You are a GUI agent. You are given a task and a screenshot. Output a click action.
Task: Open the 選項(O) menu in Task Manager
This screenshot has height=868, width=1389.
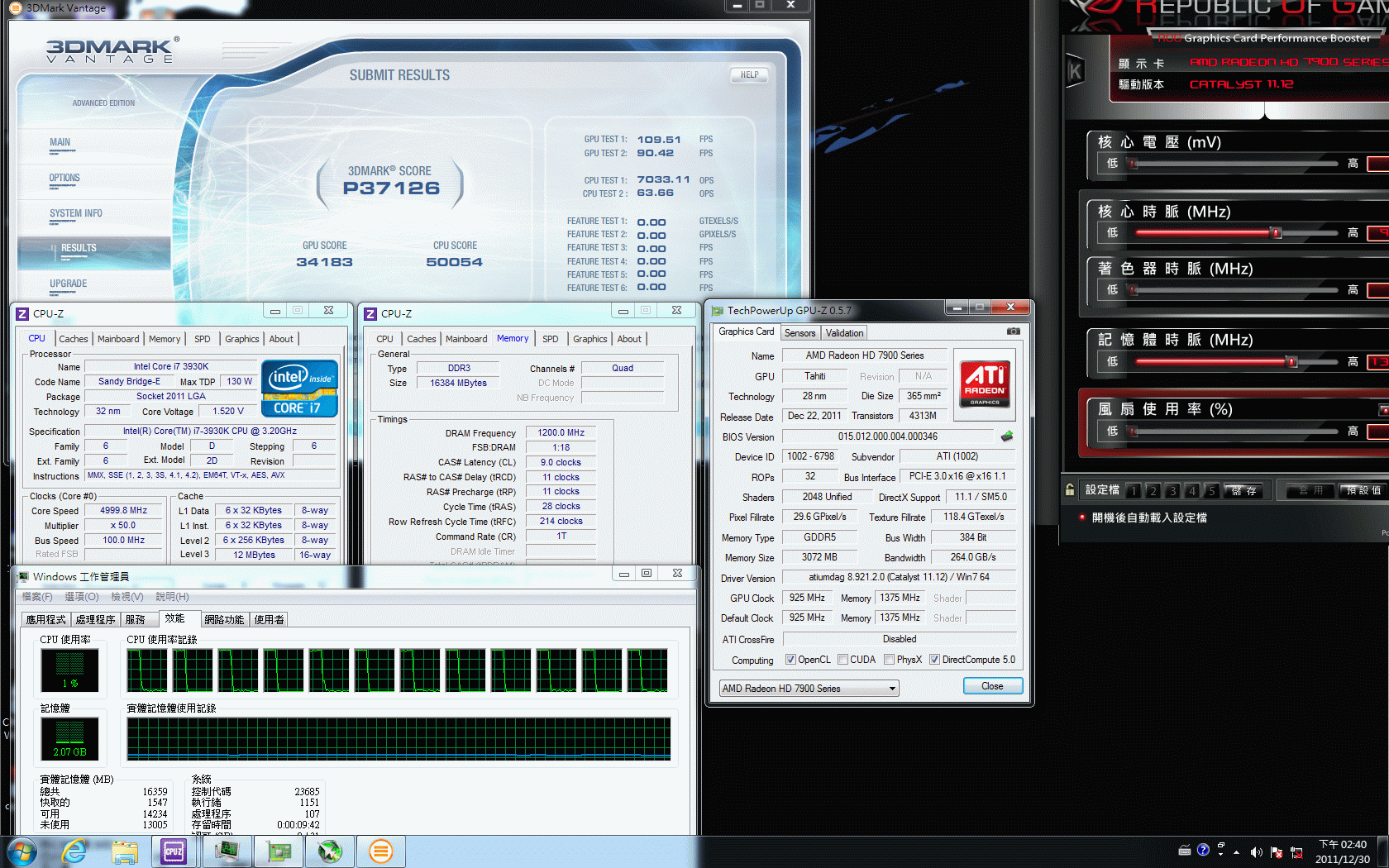pyautogui.click(x=82, y=597)
